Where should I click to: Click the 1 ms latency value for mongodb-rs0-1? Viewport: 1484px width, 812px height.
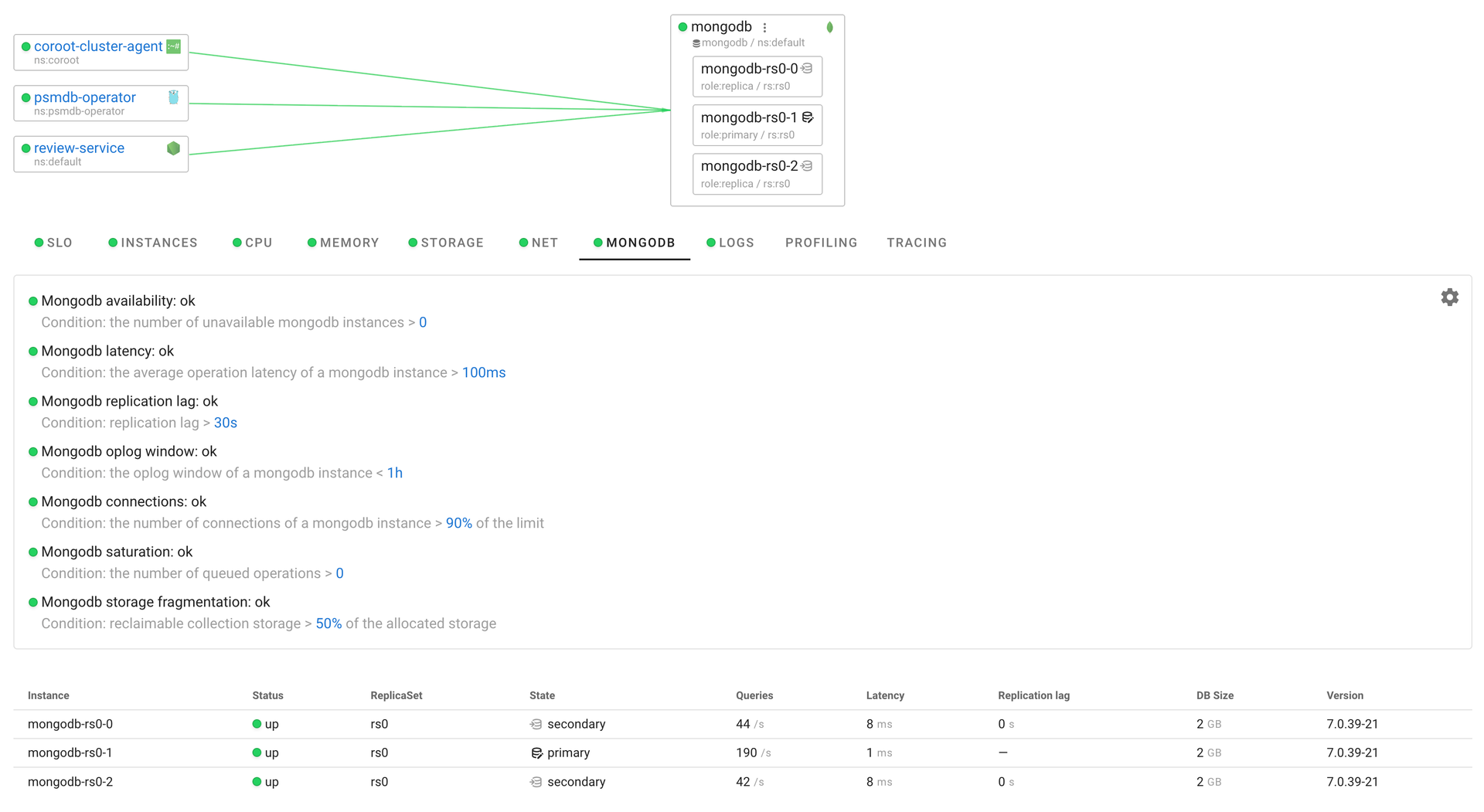[x=879, y=753]
